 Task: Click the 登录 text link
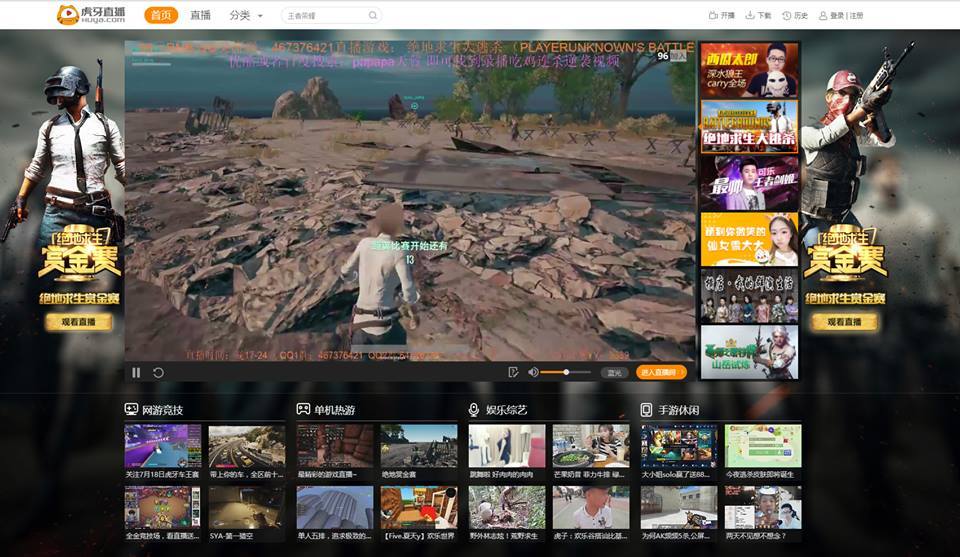pos(837,15)
